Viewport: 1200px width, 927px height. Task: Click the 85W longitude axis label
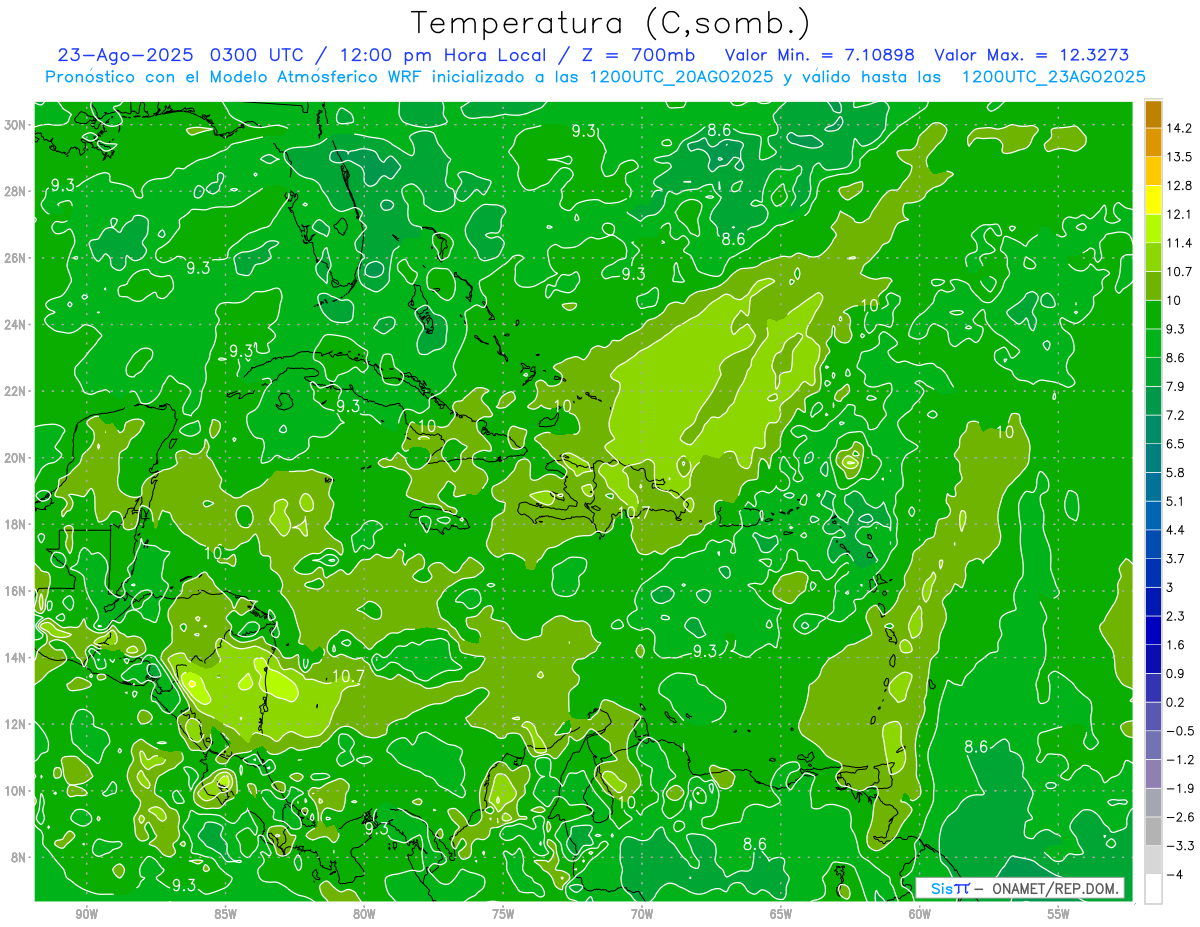pos(225,914)
